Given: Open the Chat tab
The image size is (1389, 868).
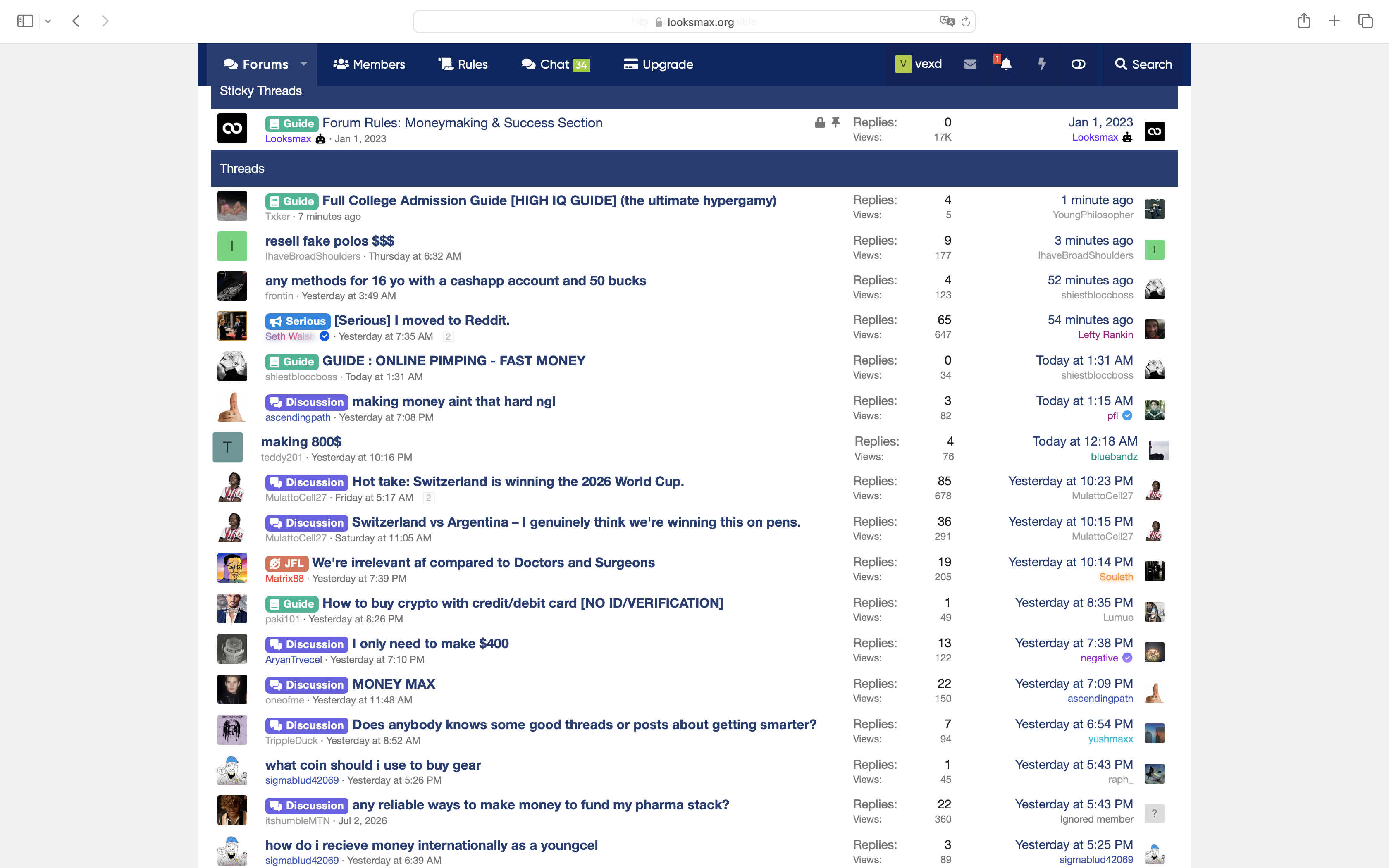Looking at the screenshot, I should [555, 64].
